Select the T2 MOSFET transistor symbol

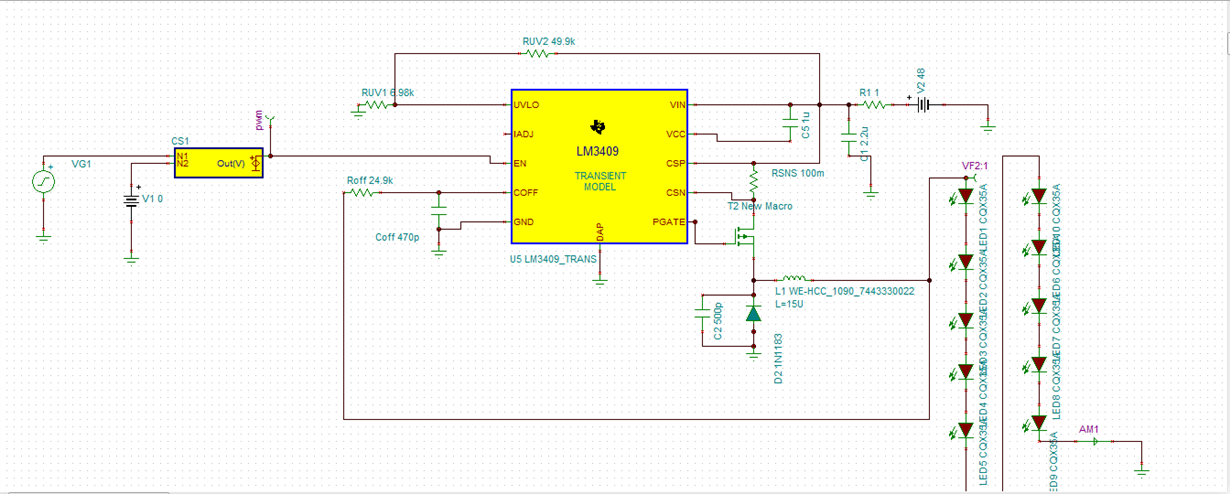pyautogui.click(x=743, y=238)
